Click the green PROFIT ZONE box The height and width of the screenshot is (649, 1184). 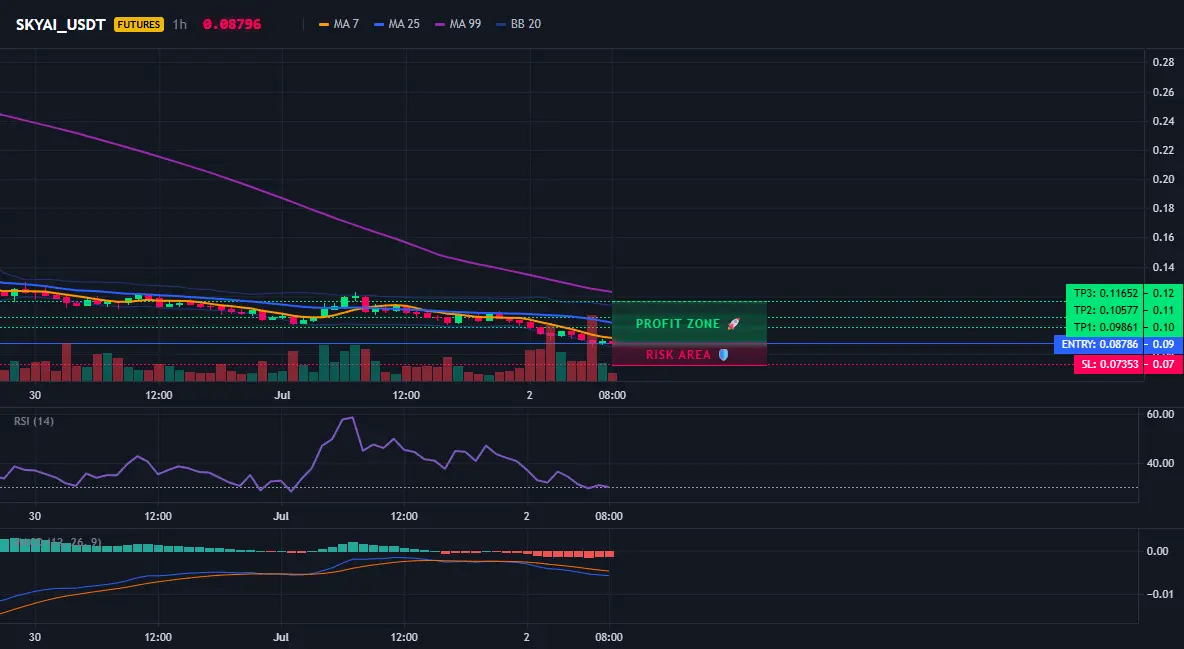(689, 323)
